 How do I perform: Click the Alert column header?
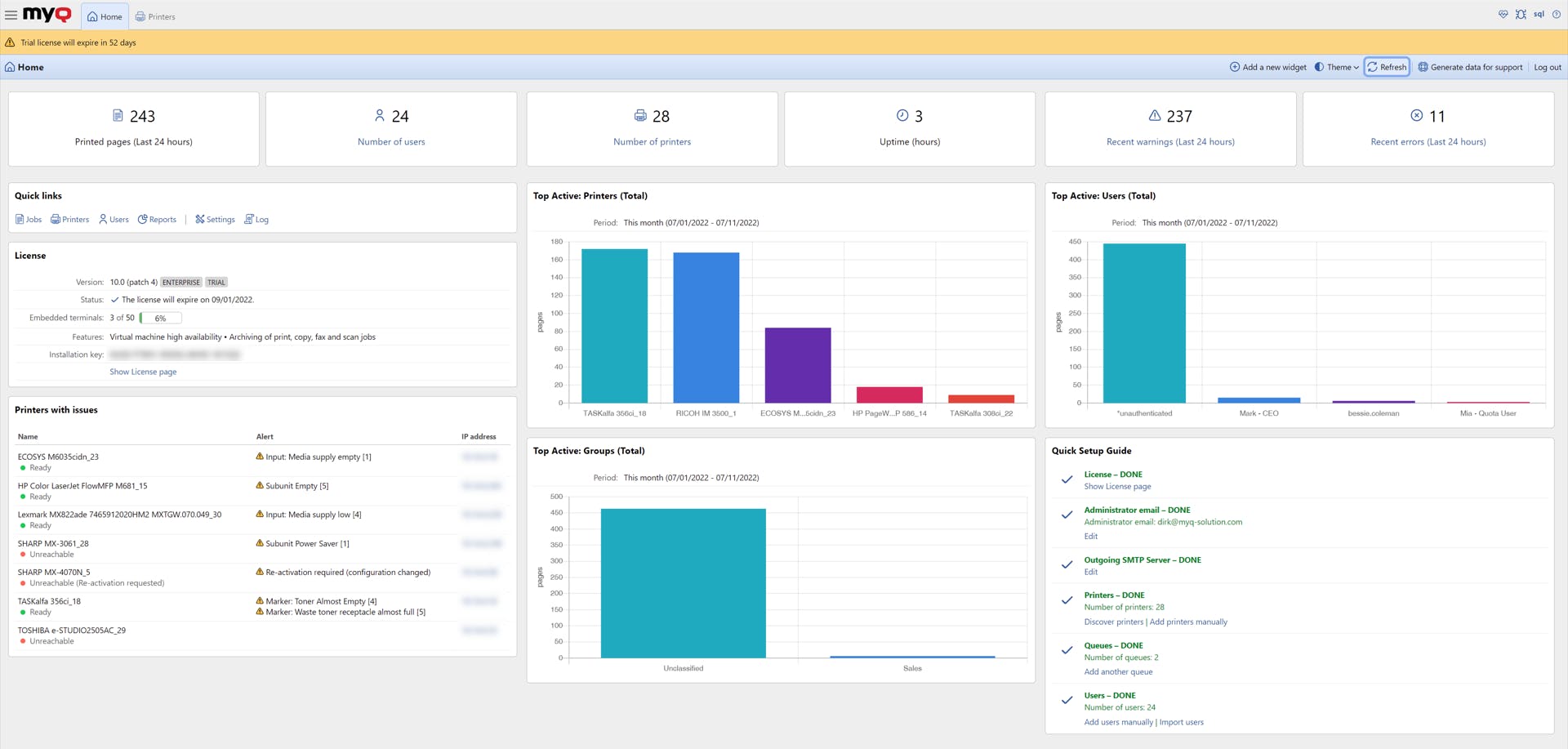click(x=265, y=437)
